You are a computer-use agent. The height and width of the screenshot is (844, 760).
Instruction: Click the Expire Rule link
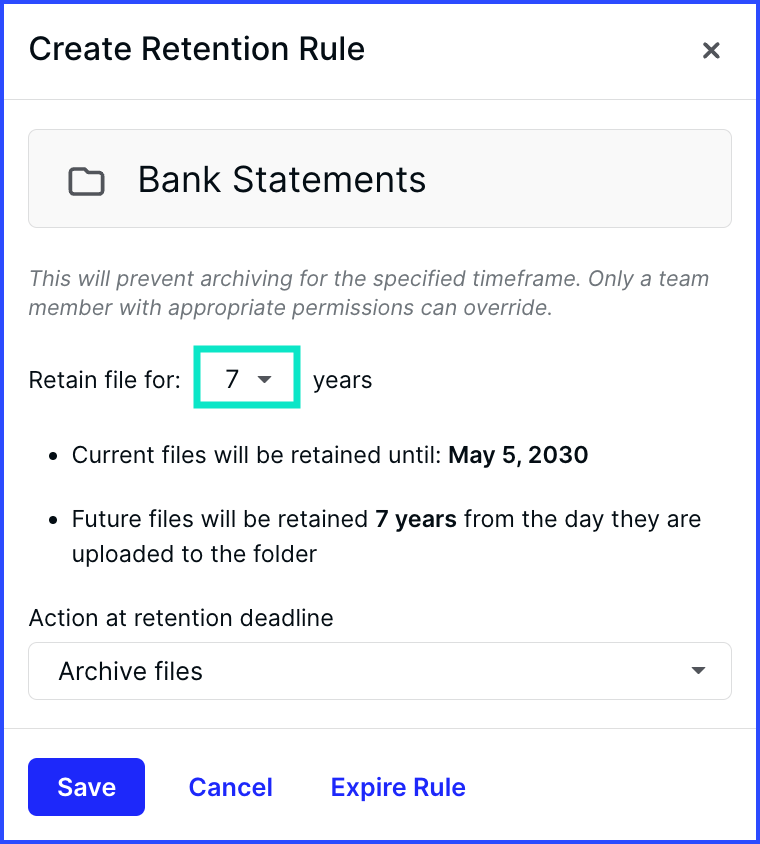pyautogui.click(x=398, y=787)
